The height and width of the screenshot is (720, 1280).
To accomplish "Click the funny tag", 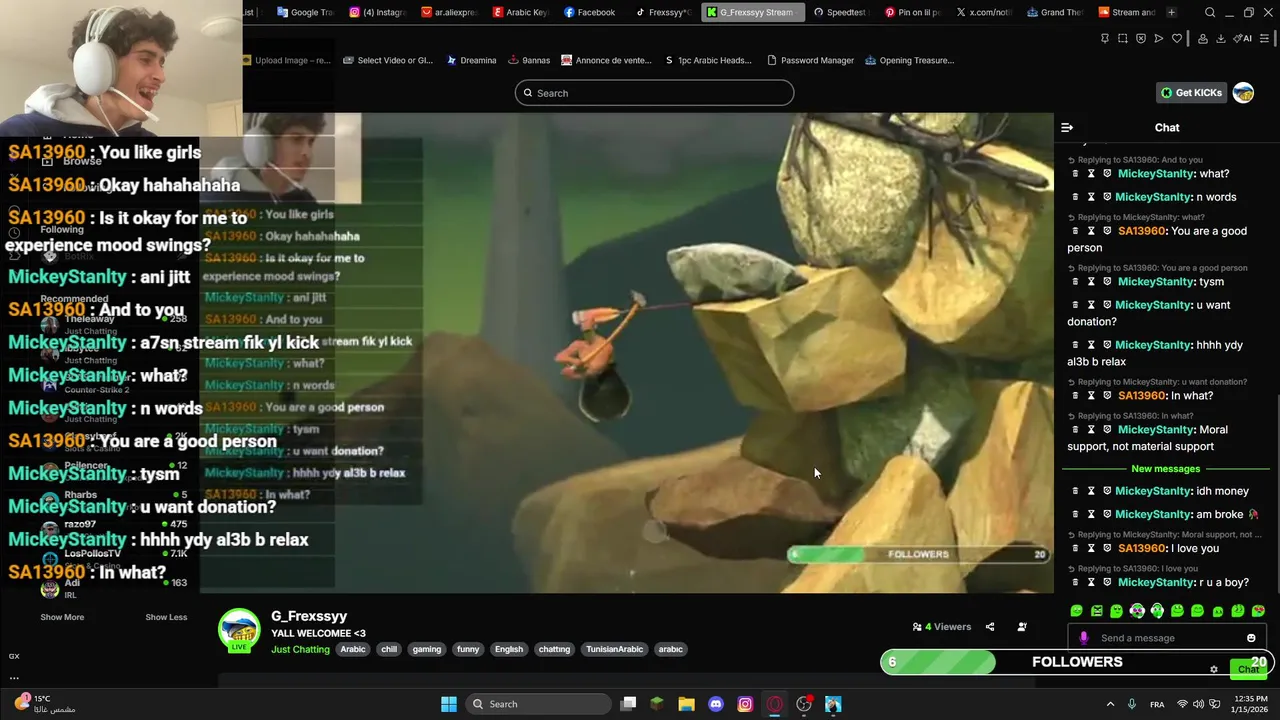I will click(x=468, y=649).
